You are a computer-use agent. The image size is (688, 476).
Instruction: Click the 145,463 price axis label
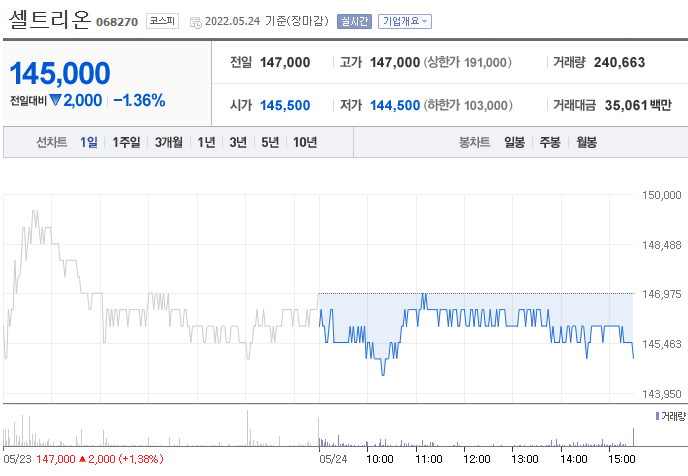click(x=661, y=344)
